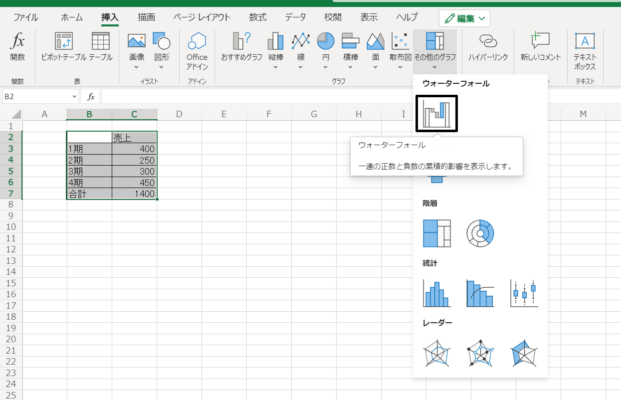The image size is (621, 400).
Task: Expand the 散布図 dropdown arrow
Action: (400, 67)
